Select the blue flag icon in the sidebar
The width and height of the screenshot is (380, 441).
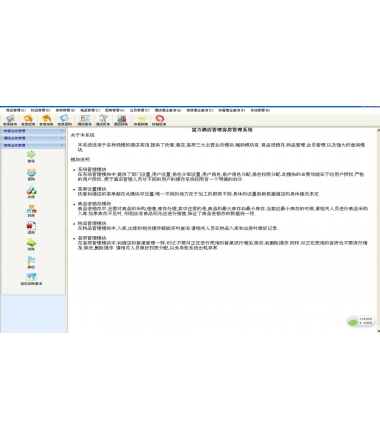coord(31,260)
